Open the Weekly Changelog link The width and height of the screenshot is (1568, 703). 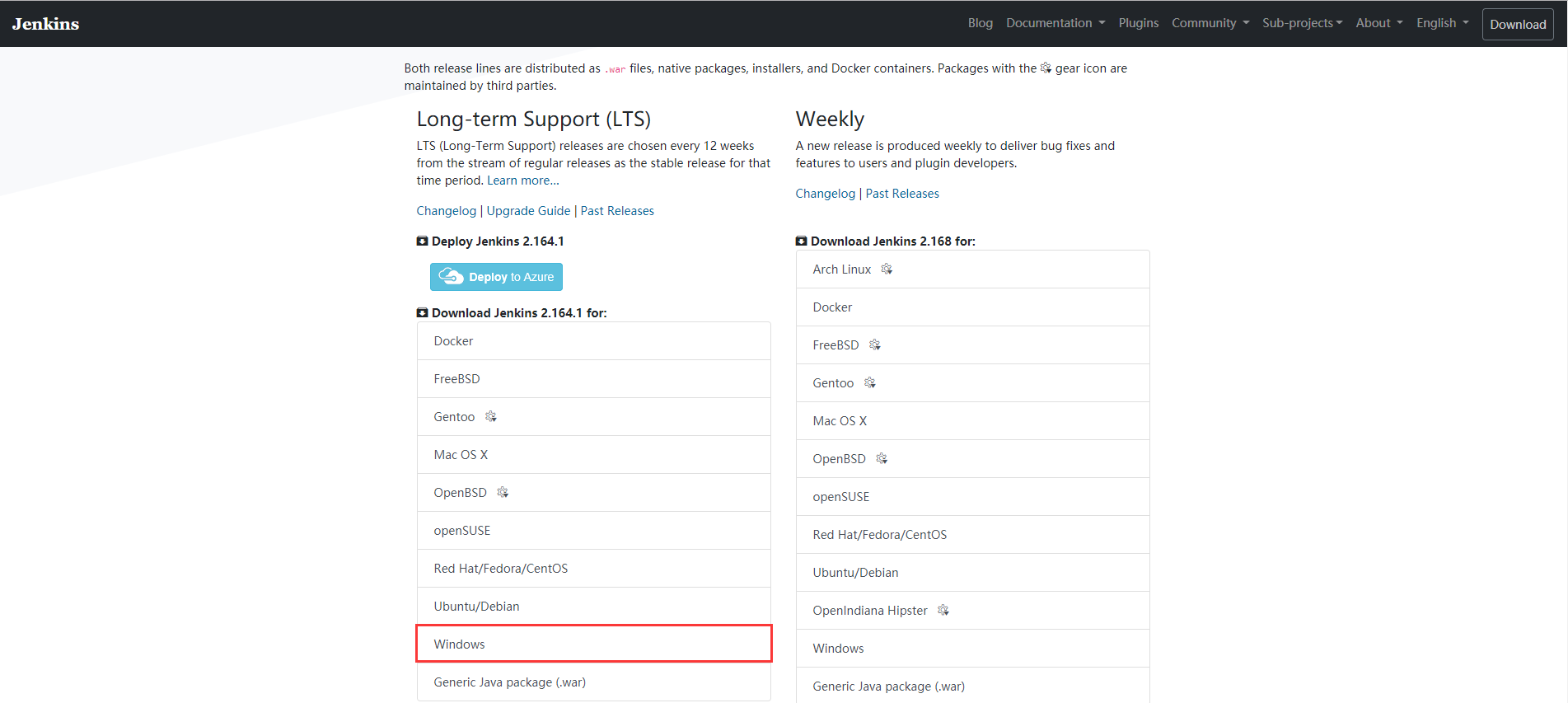[825, 194]
